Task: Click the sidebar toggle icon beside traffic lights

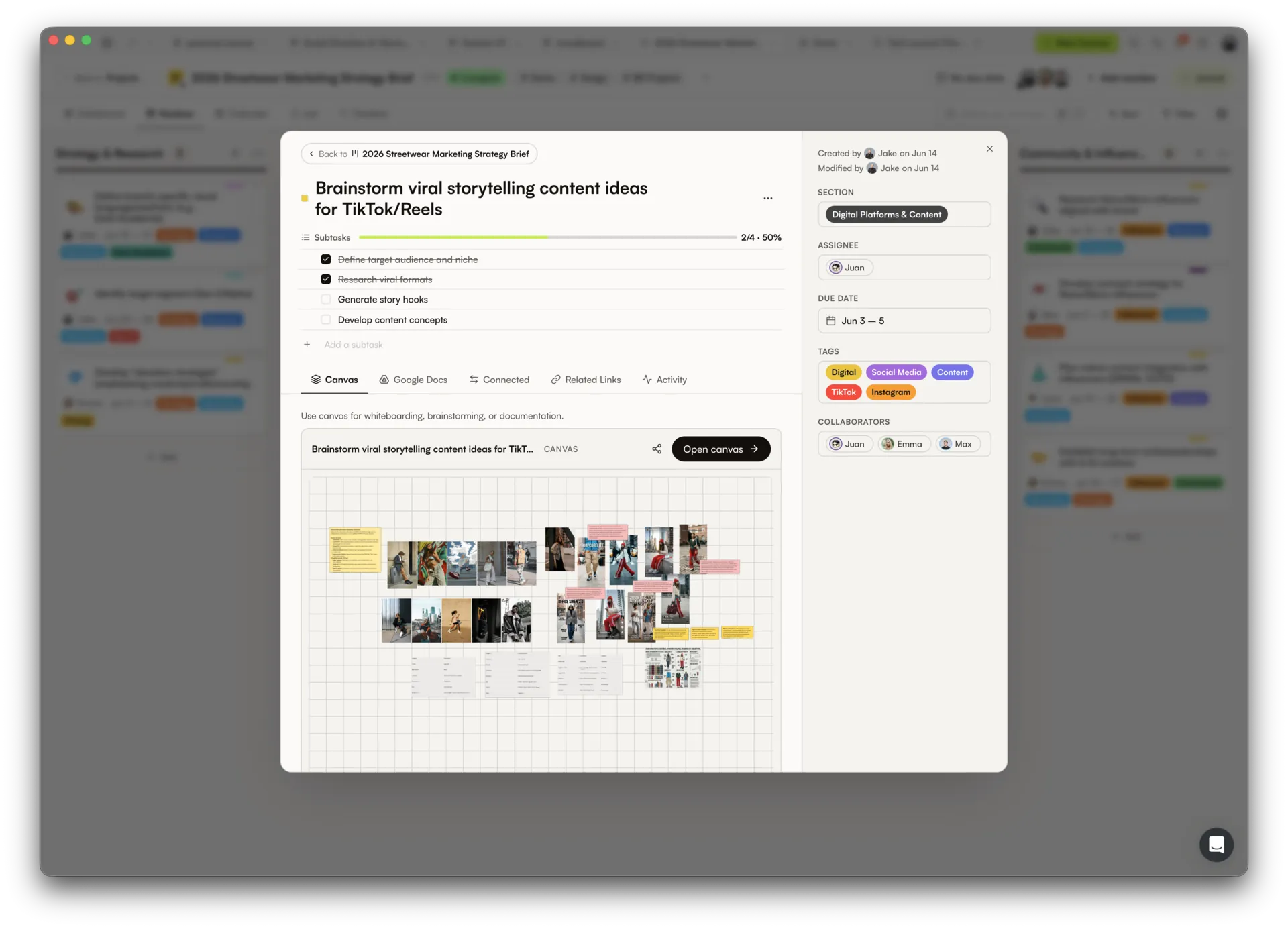Action: click(107, 42)
